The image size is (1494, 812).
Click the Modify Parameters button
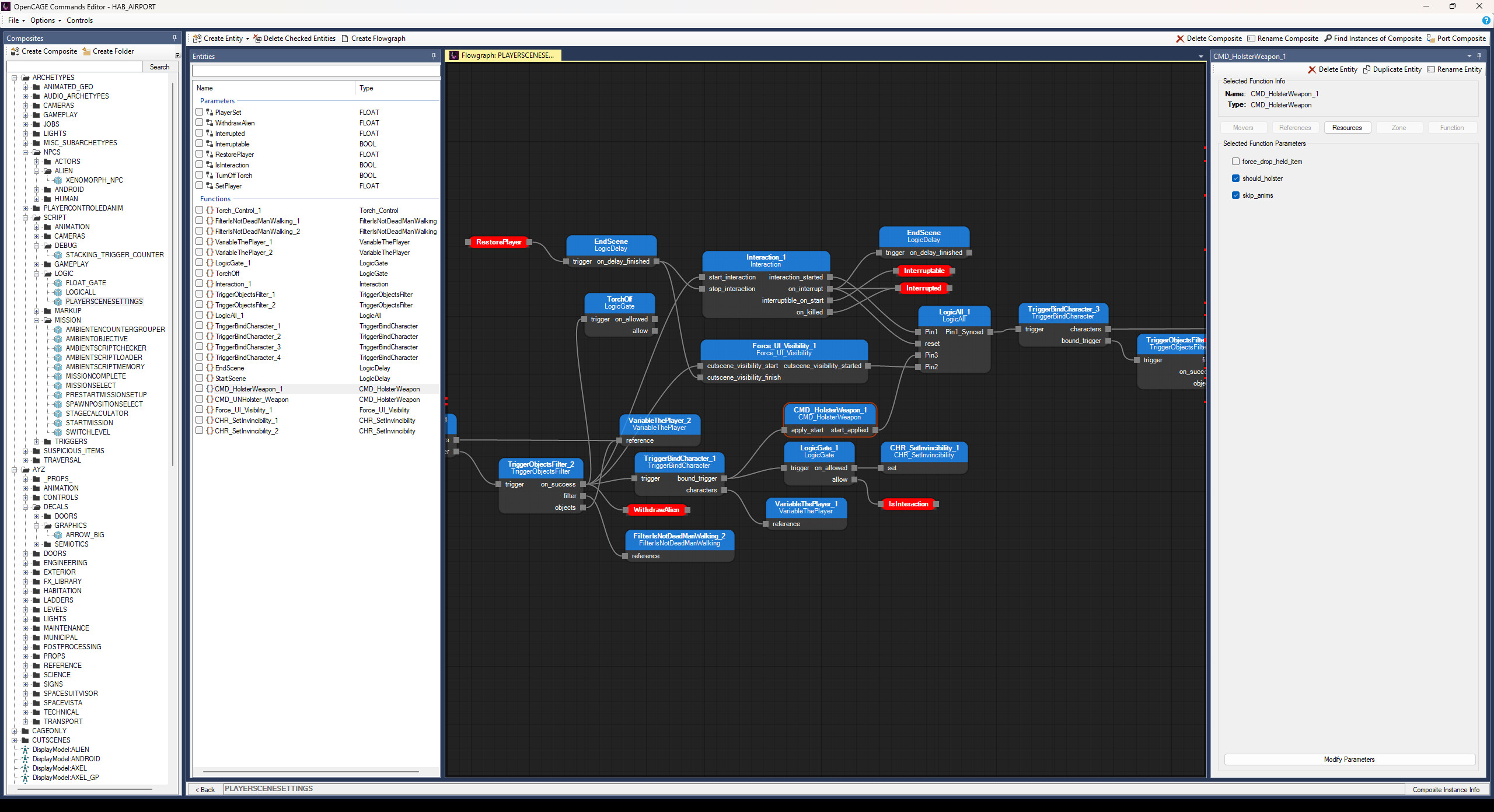pyautogui.click(x=1349, y=759)
